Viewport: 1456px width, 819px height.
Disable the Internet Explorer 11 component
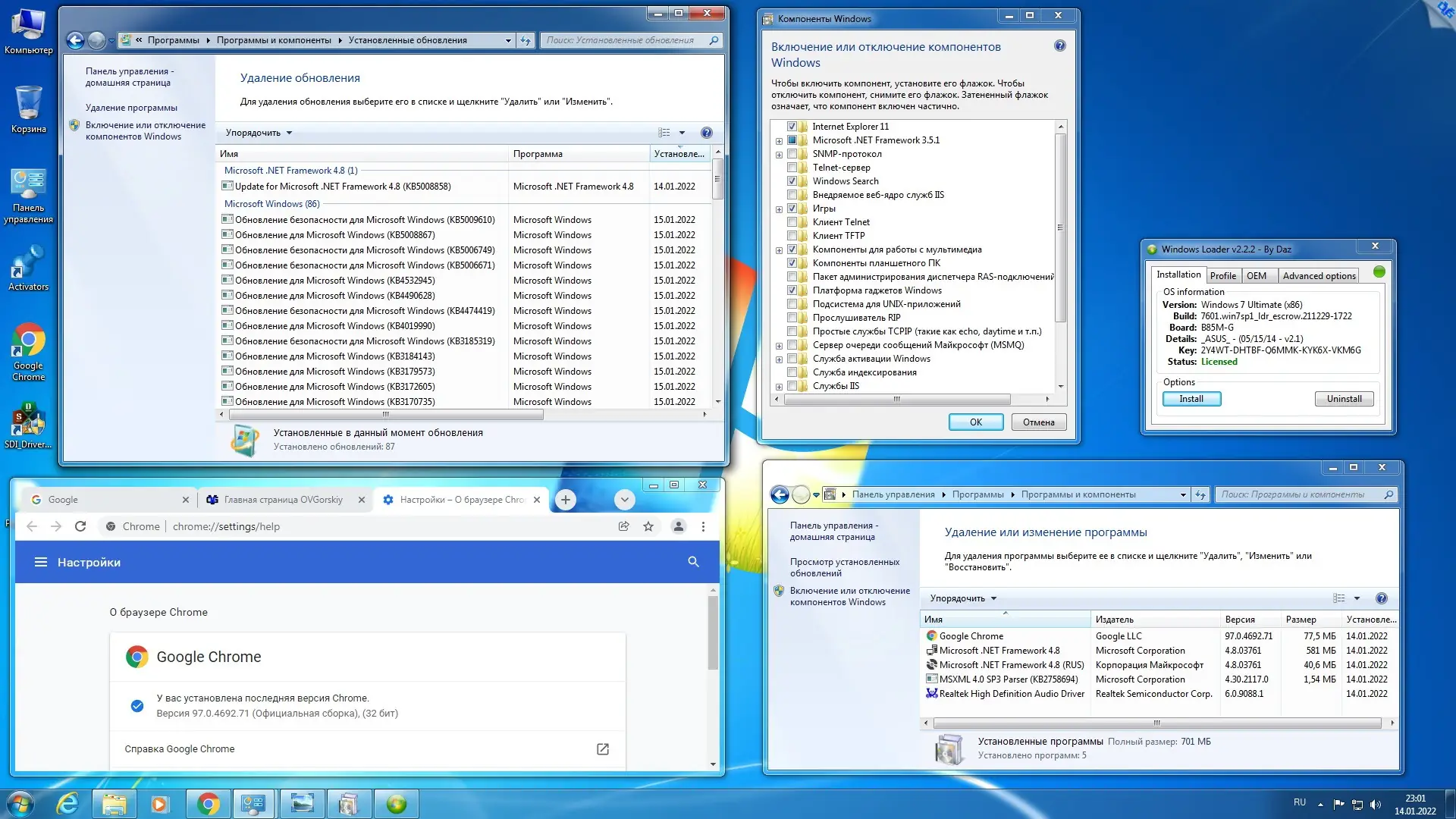793,127
